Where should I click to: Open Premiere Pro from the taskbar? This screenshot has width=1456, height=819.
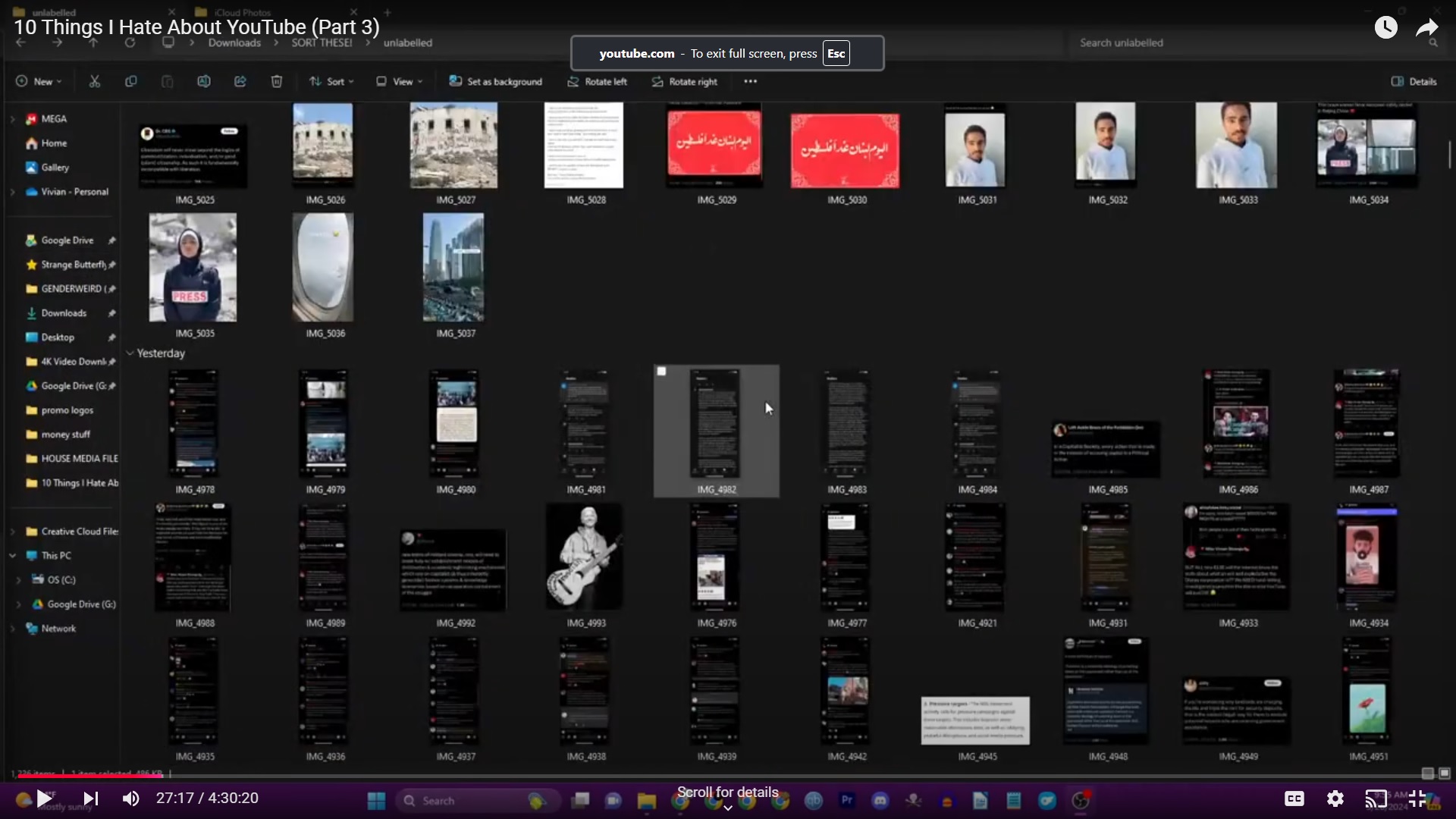[847, 800]
